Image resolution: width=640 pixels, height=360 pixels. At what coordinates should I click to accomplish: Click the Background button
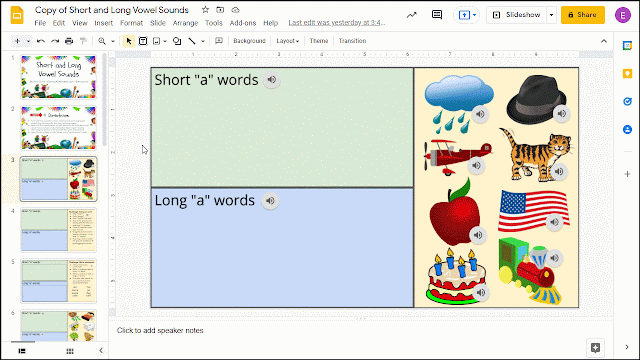[x=249, y=41]
